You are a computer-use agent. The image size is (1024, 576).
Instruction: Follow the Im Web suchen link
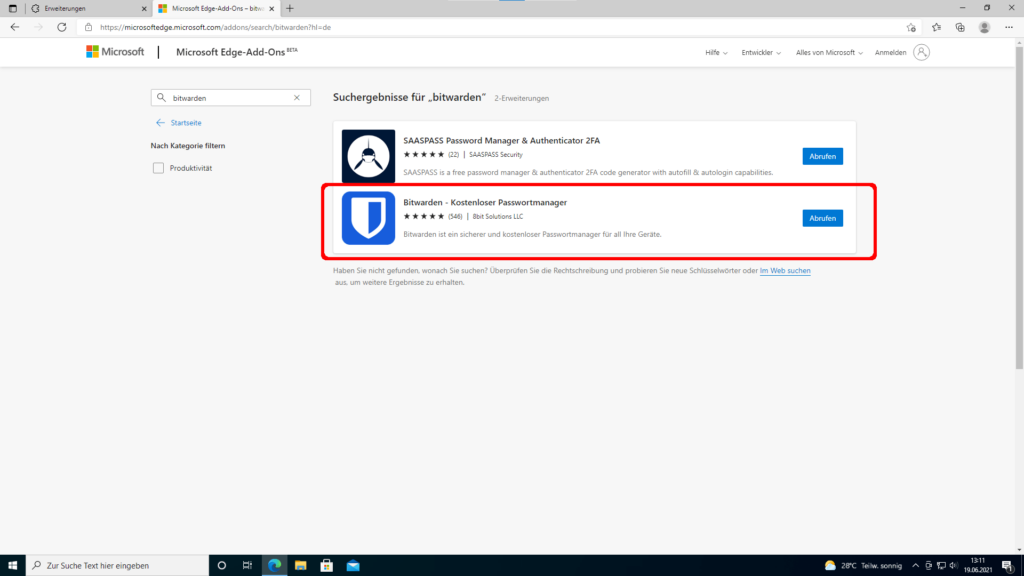(785, 270)
